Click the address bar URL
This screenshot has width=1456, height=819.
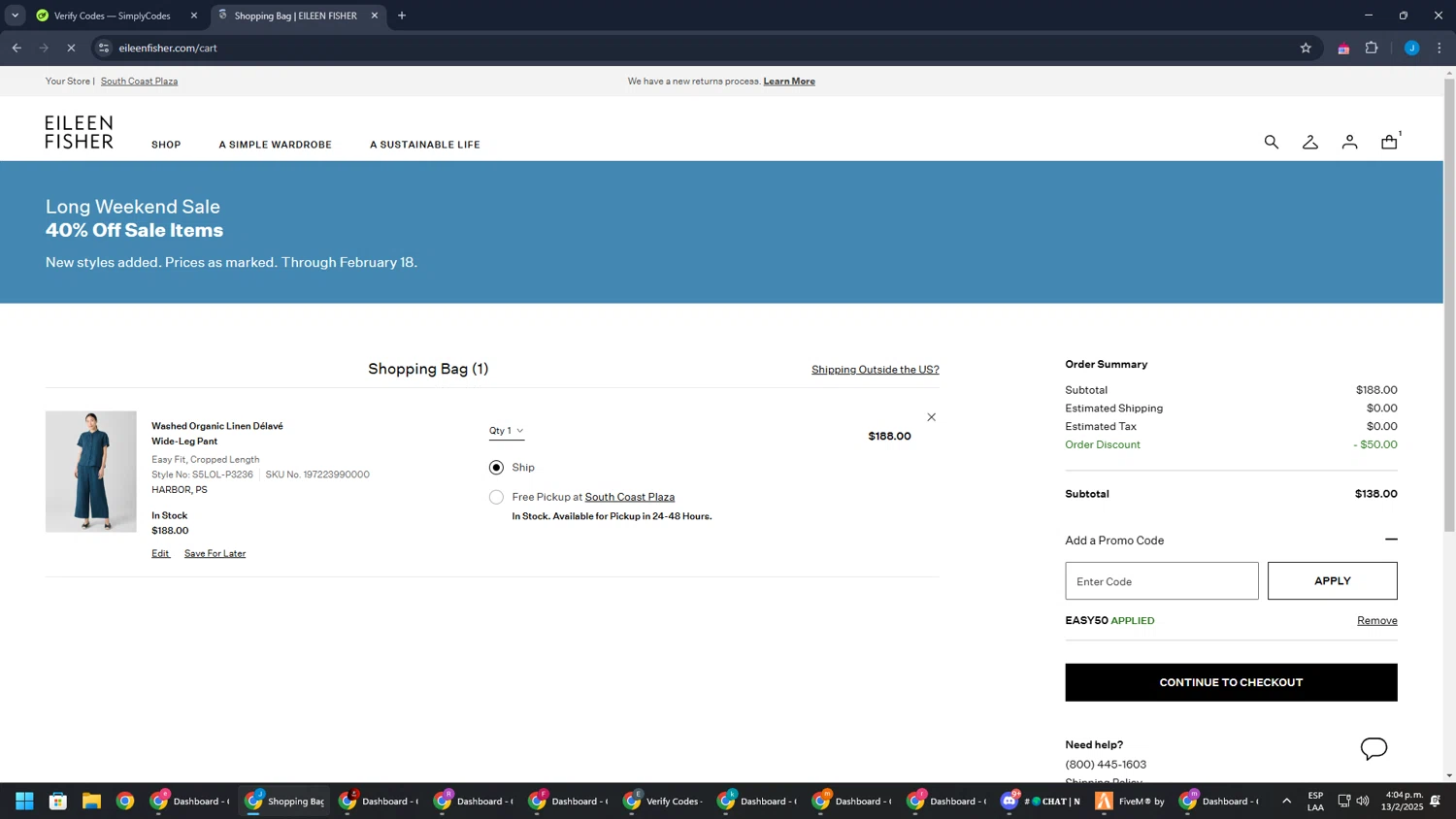click(x=168, y=48)
